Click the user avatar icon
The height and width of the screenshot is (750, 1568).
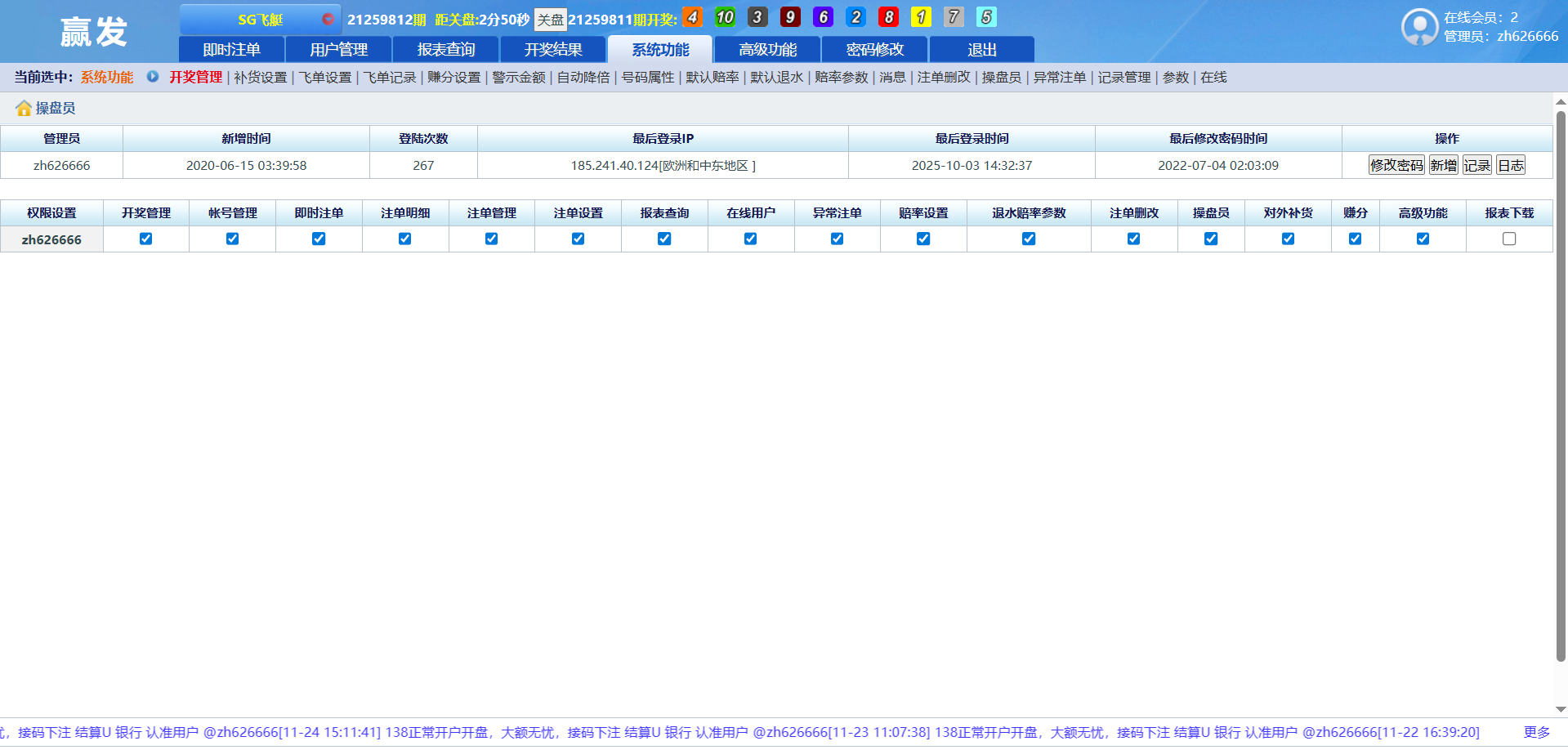tap(1419, 27)
